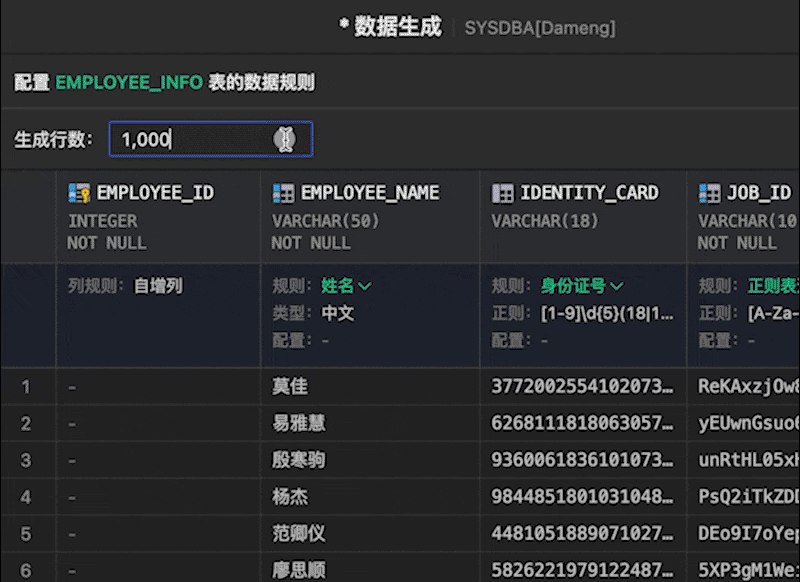Click the name cell 范卿仪 in row 5

tap(299, 533)
